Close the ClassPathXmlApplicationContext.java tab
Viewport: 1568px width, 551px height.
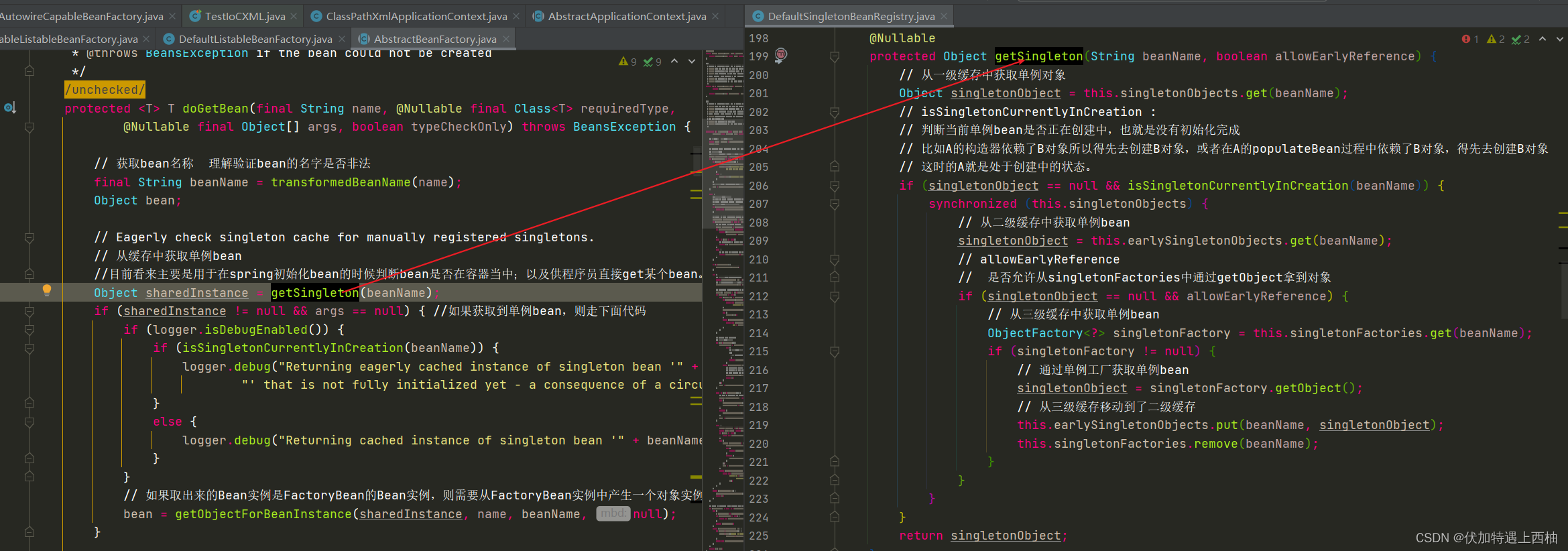[516, 15]
